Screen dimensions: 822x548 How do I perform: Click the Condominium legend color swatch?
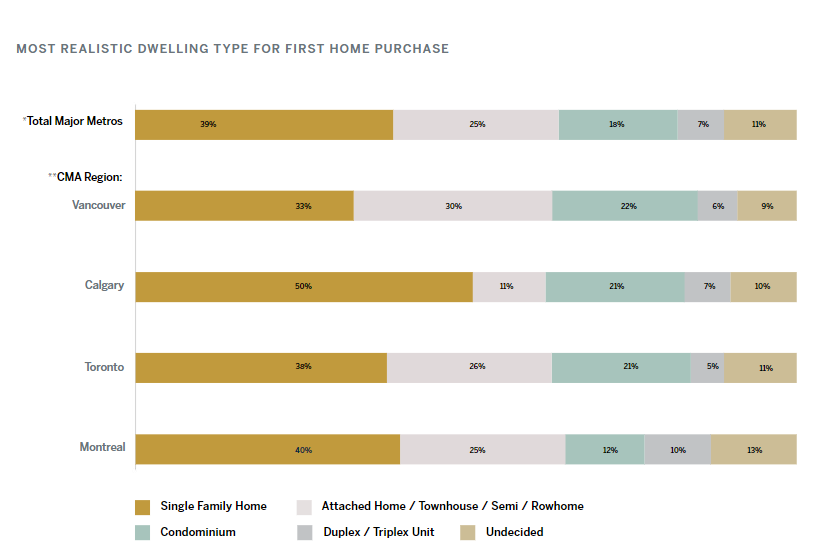[143, 533]
